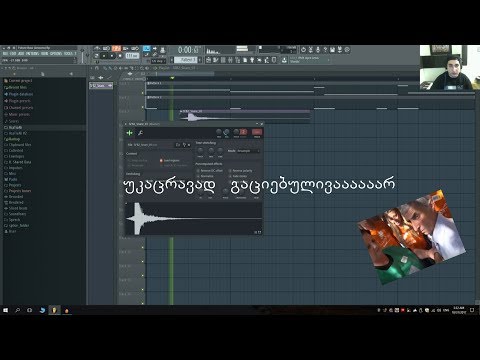Open the EDIT menu
This screenshot has height=360, width=480.
13,54
